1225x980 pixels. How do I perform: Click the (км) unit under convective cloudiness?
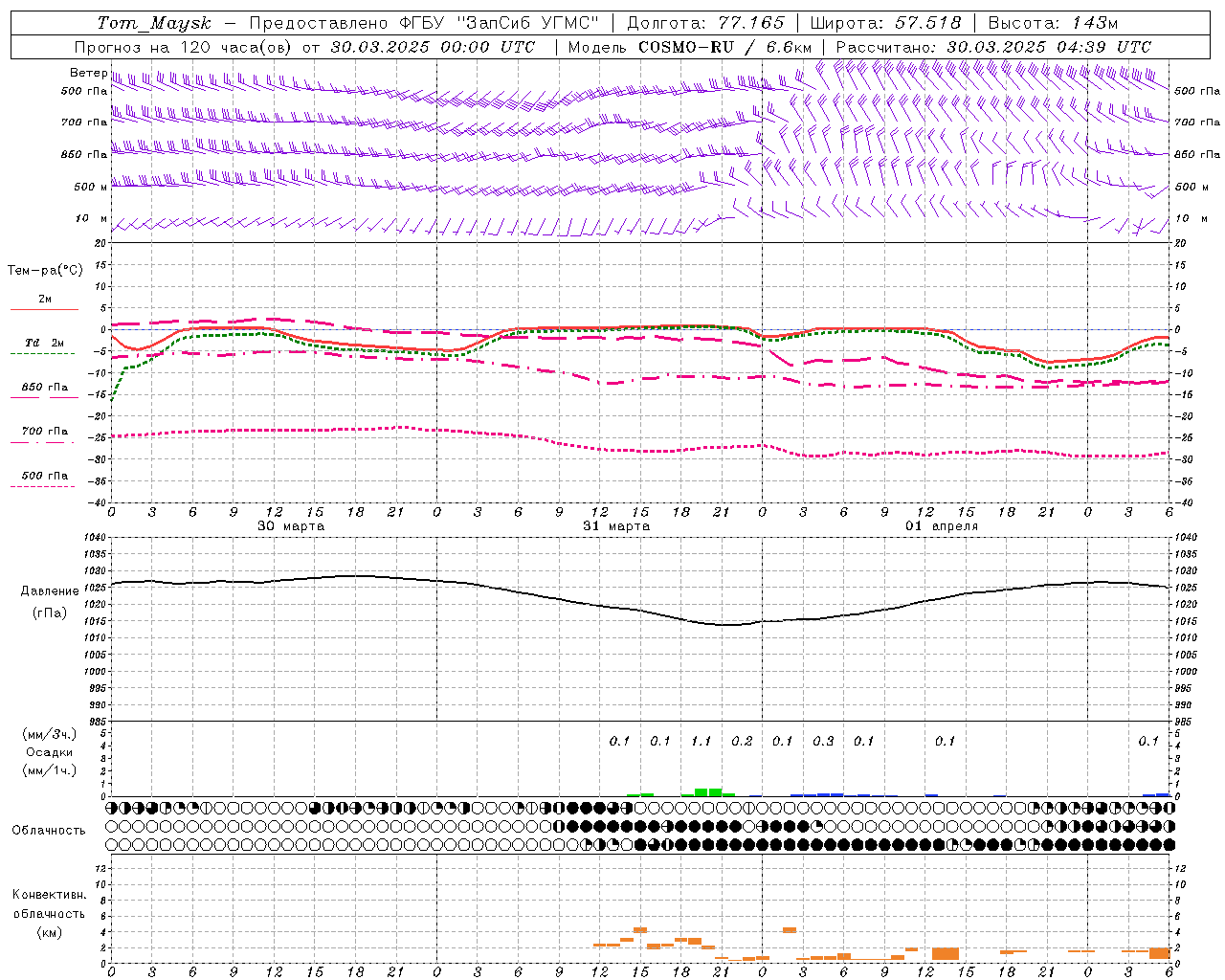[x=50, y=932]
